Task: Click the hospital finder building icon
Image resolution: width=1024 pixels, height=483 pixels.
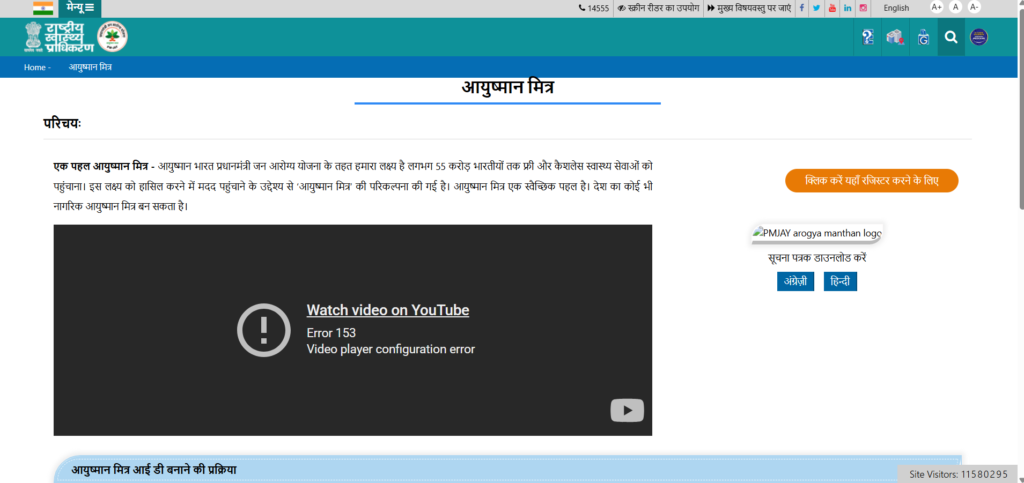Action: pyautogui.click(x=895, y=37)
